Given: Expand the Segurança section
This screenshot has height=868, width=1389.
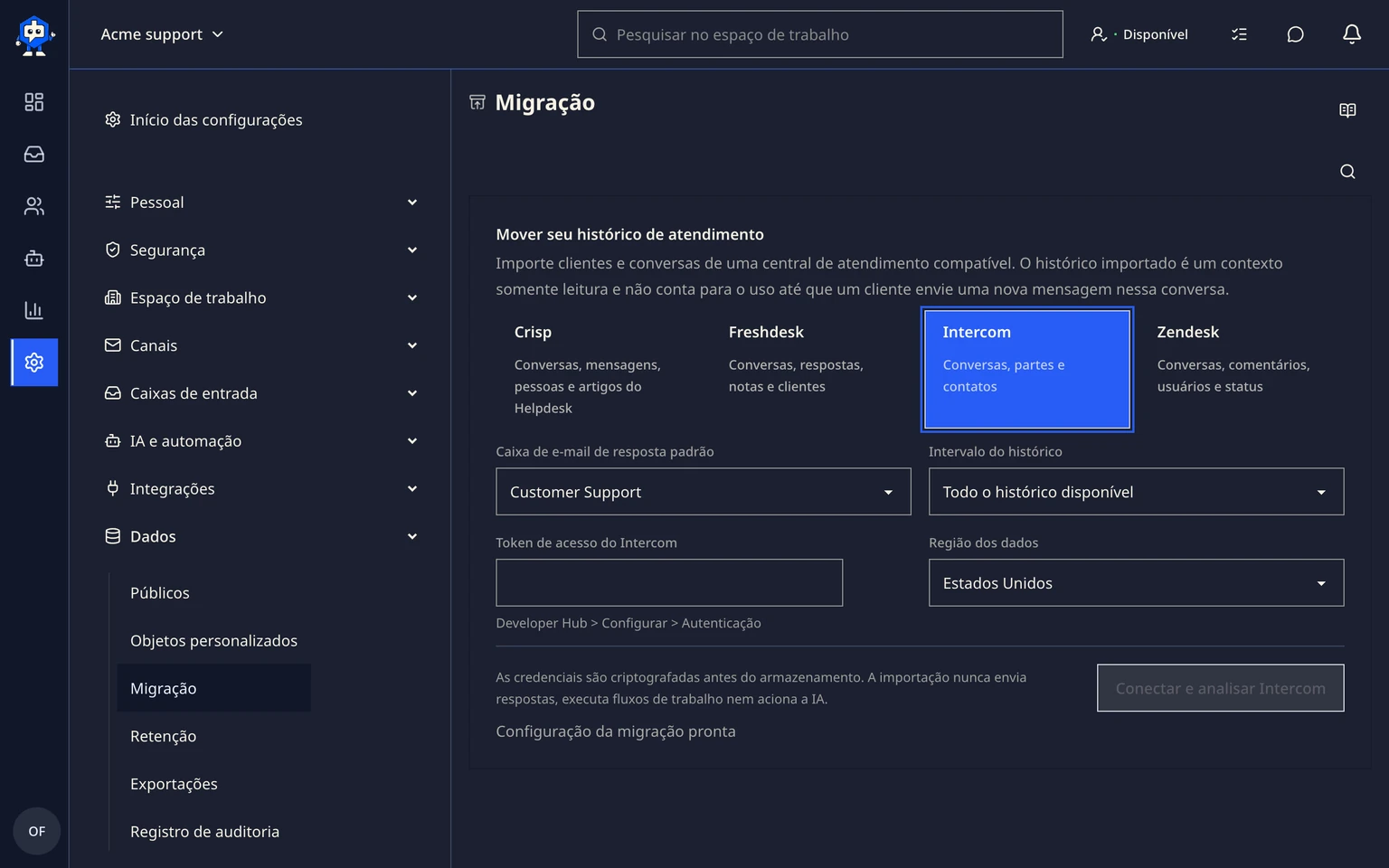Looking at the screenshot, I should point(262,250).
